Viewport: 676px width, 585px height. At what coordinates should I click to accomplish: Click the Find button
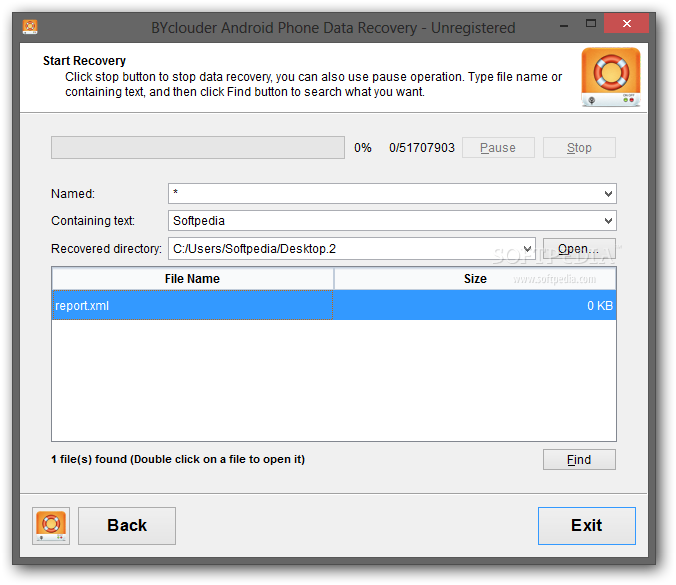pos(579,460)
